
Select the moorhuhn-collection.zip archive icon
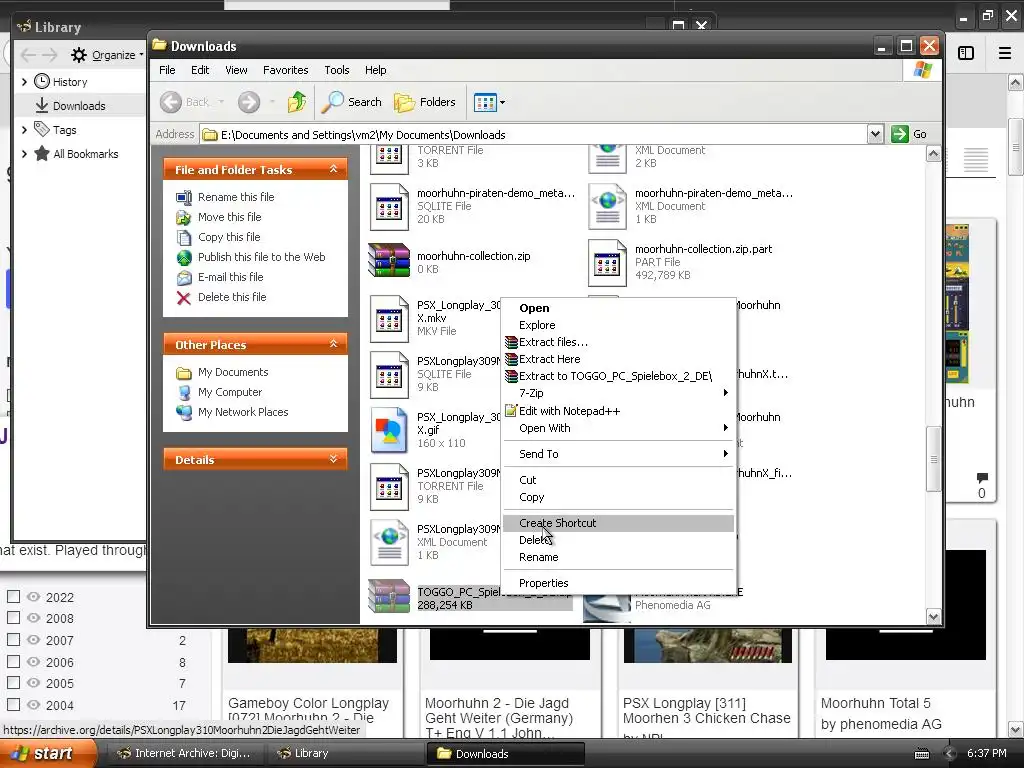point(389,260)
